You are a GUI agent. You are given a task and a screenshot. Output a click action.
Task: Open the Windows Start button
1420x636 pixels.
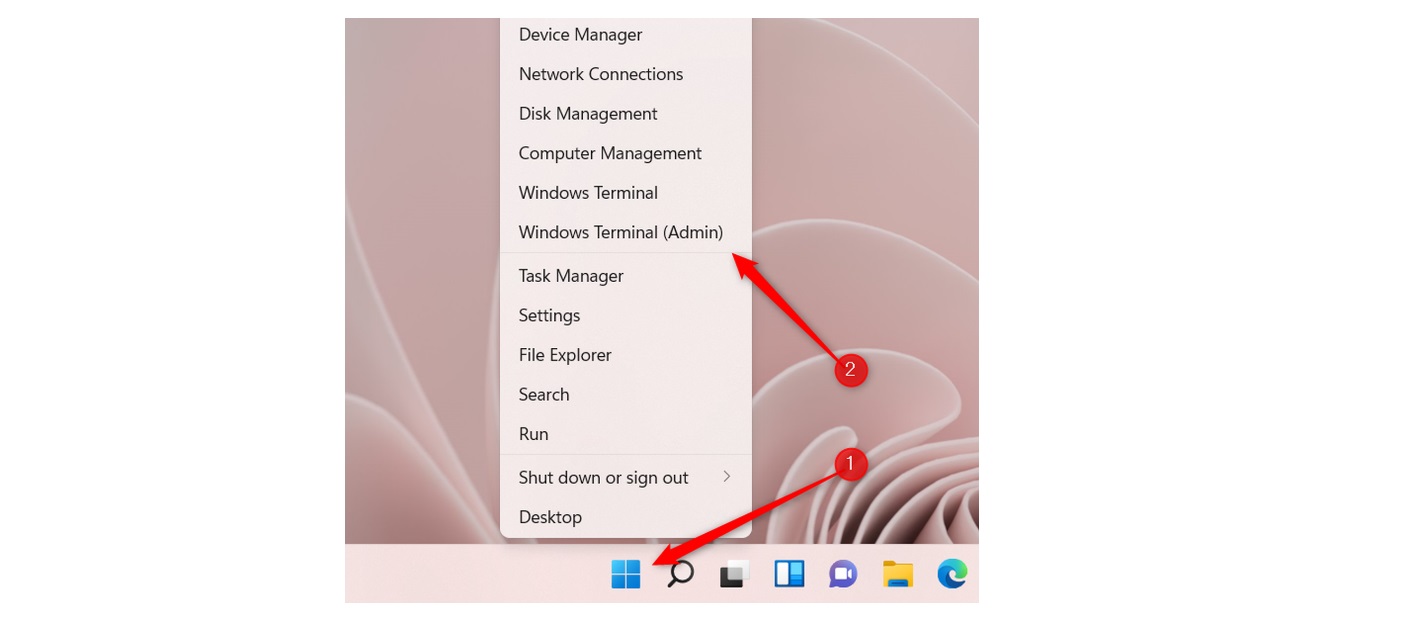coord(626,574)
